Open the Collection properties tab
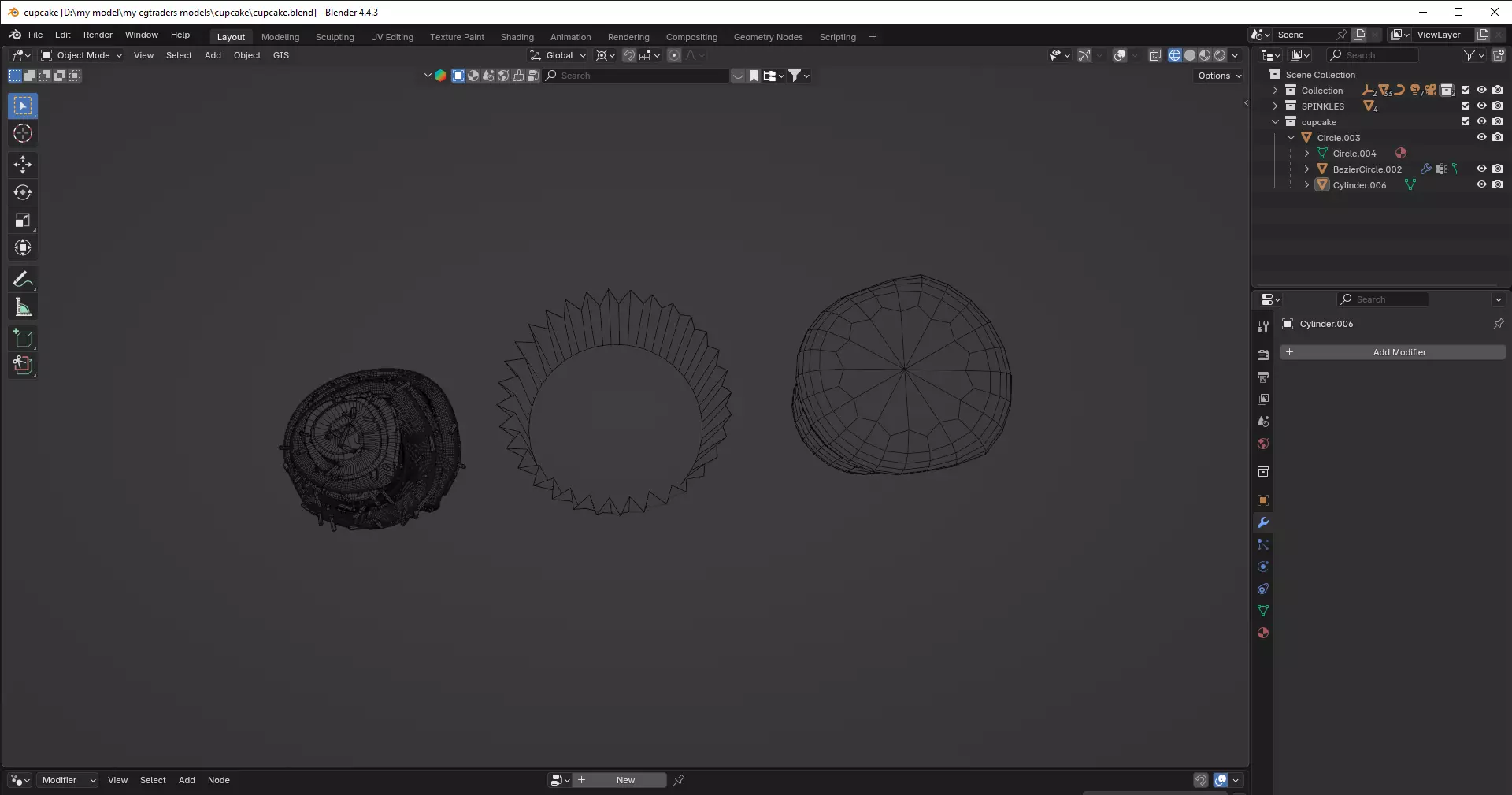 tap(1263, 472)
